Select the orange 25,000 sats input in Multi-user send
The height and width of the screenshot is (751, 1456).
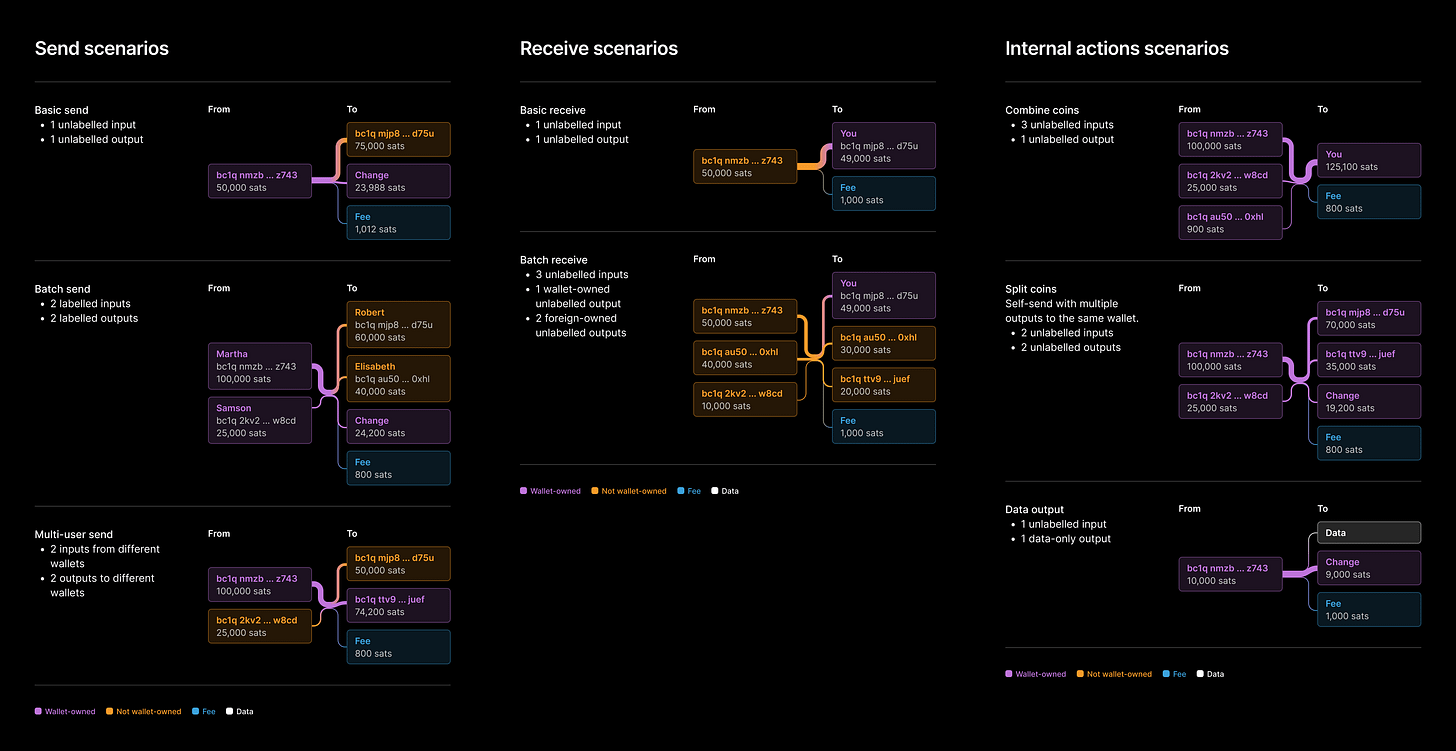tap(260, 626)
